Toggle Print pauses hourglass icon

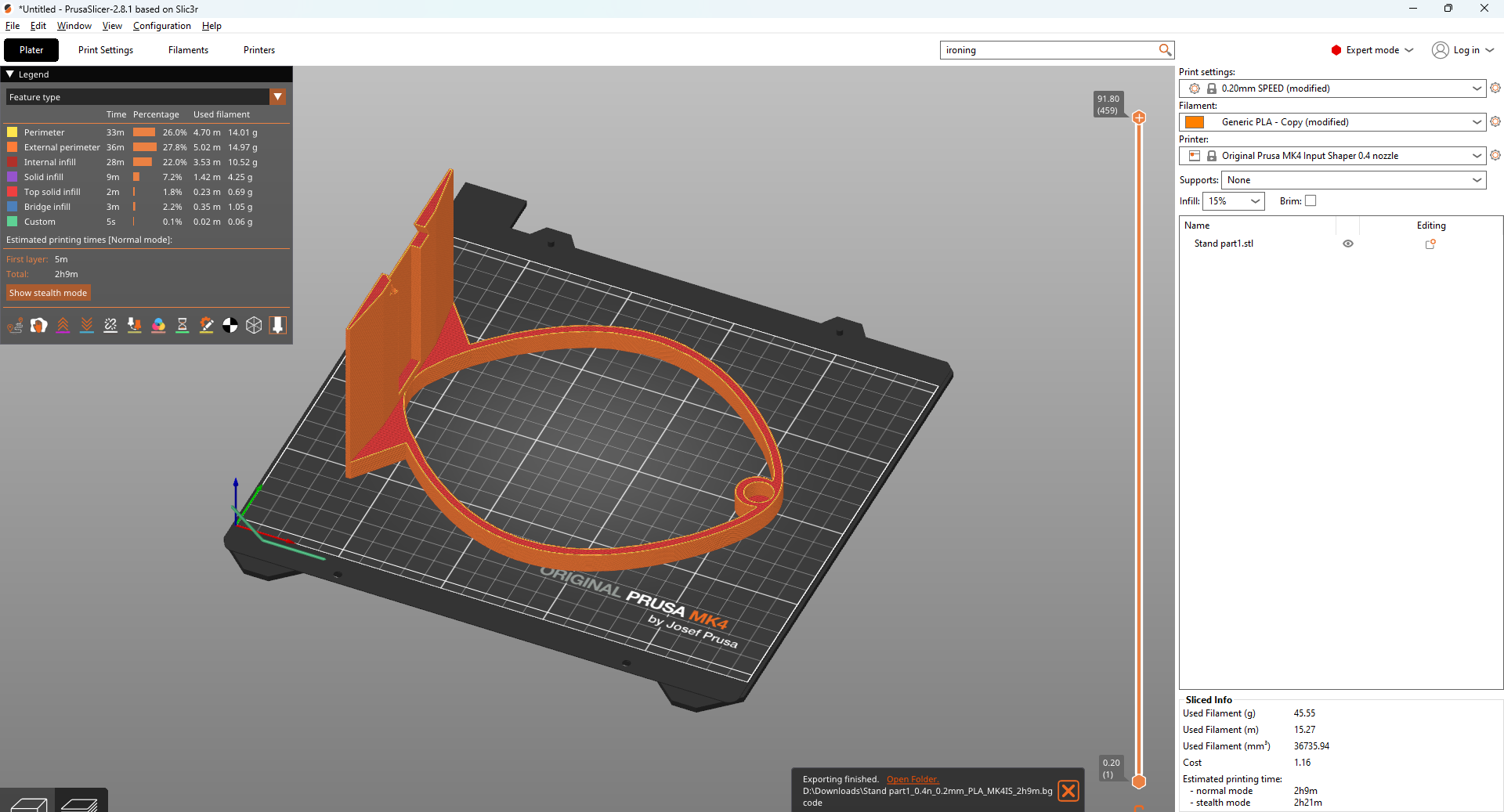point(183,325)
